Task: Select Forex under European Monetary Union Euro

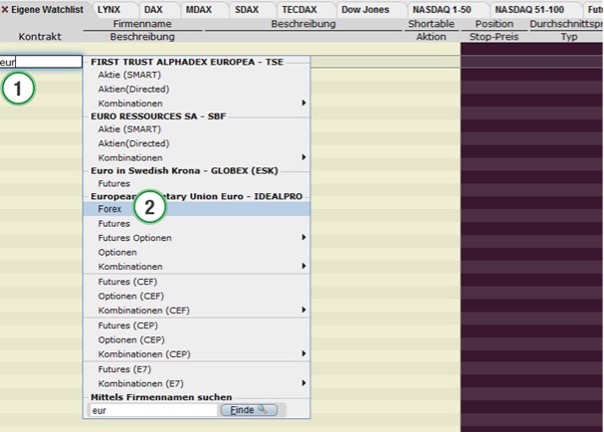Action: (x=110, y=210)
